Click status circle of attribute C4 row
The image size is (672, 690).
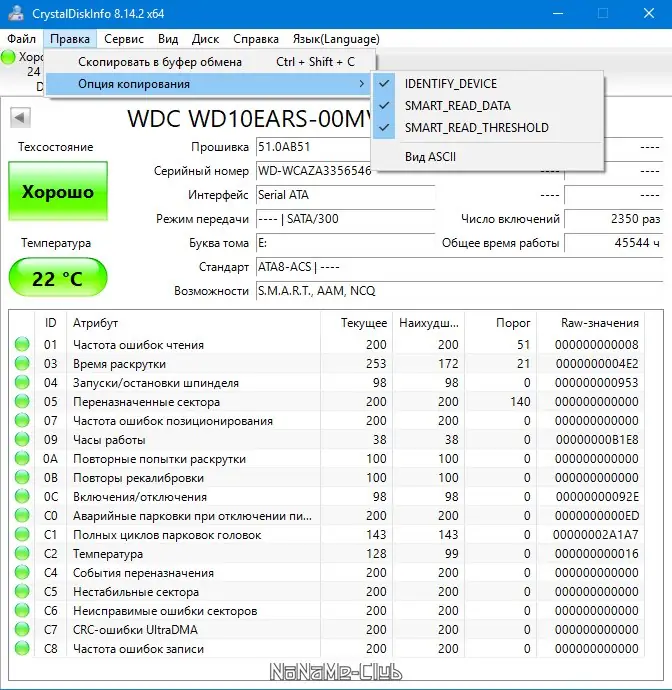pyautogui.click(x=22, y=573)
